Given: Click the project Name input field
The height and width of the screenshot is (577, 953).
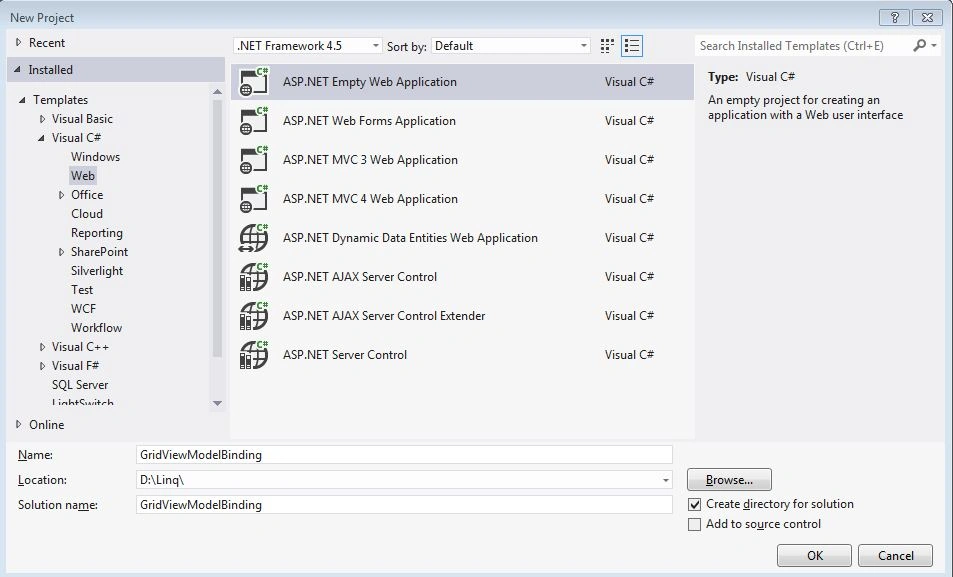Looking at the screenshot, I should (404, 455).
